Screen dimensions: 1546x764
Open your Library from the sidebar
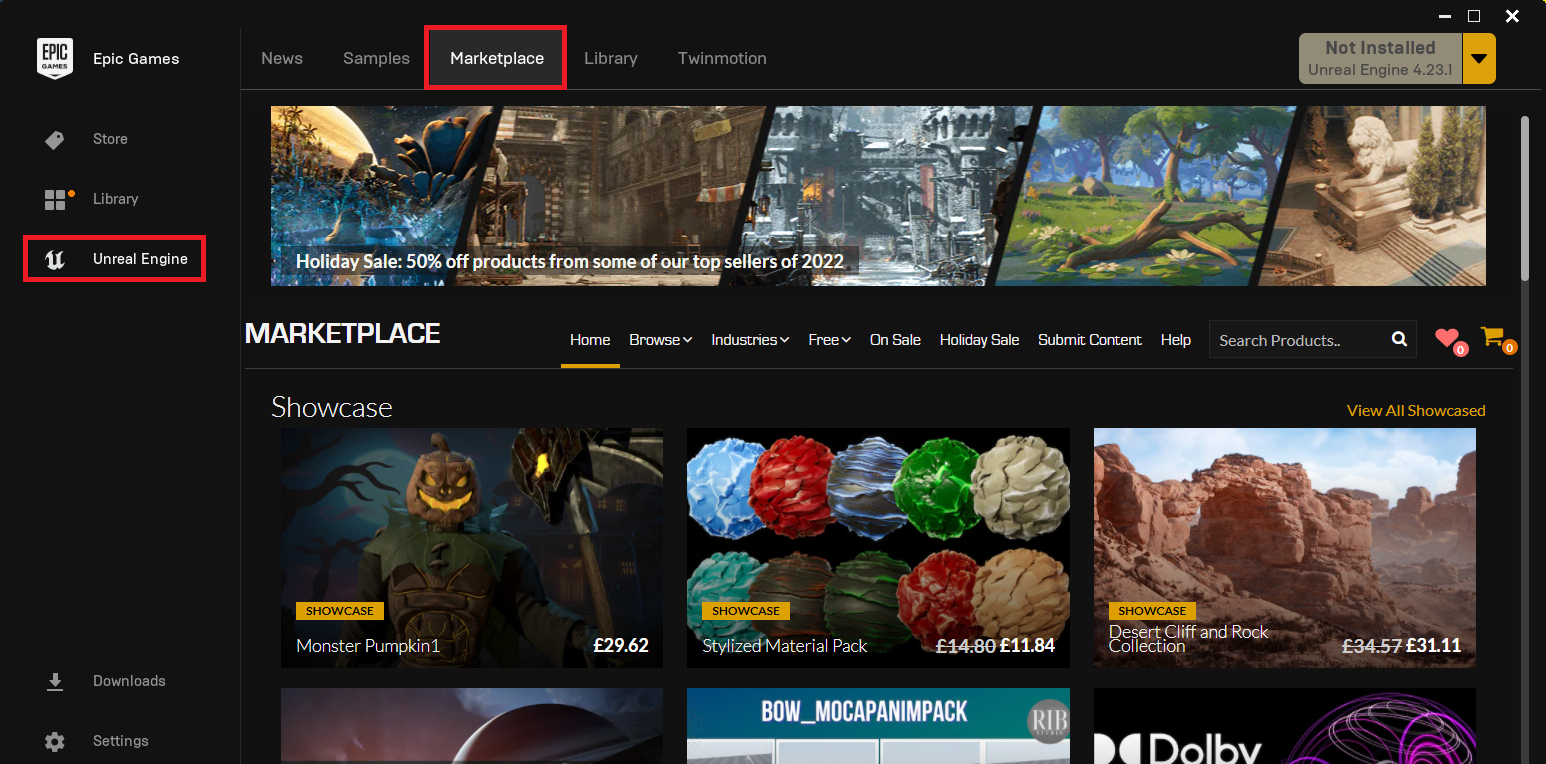coord(114,199)
